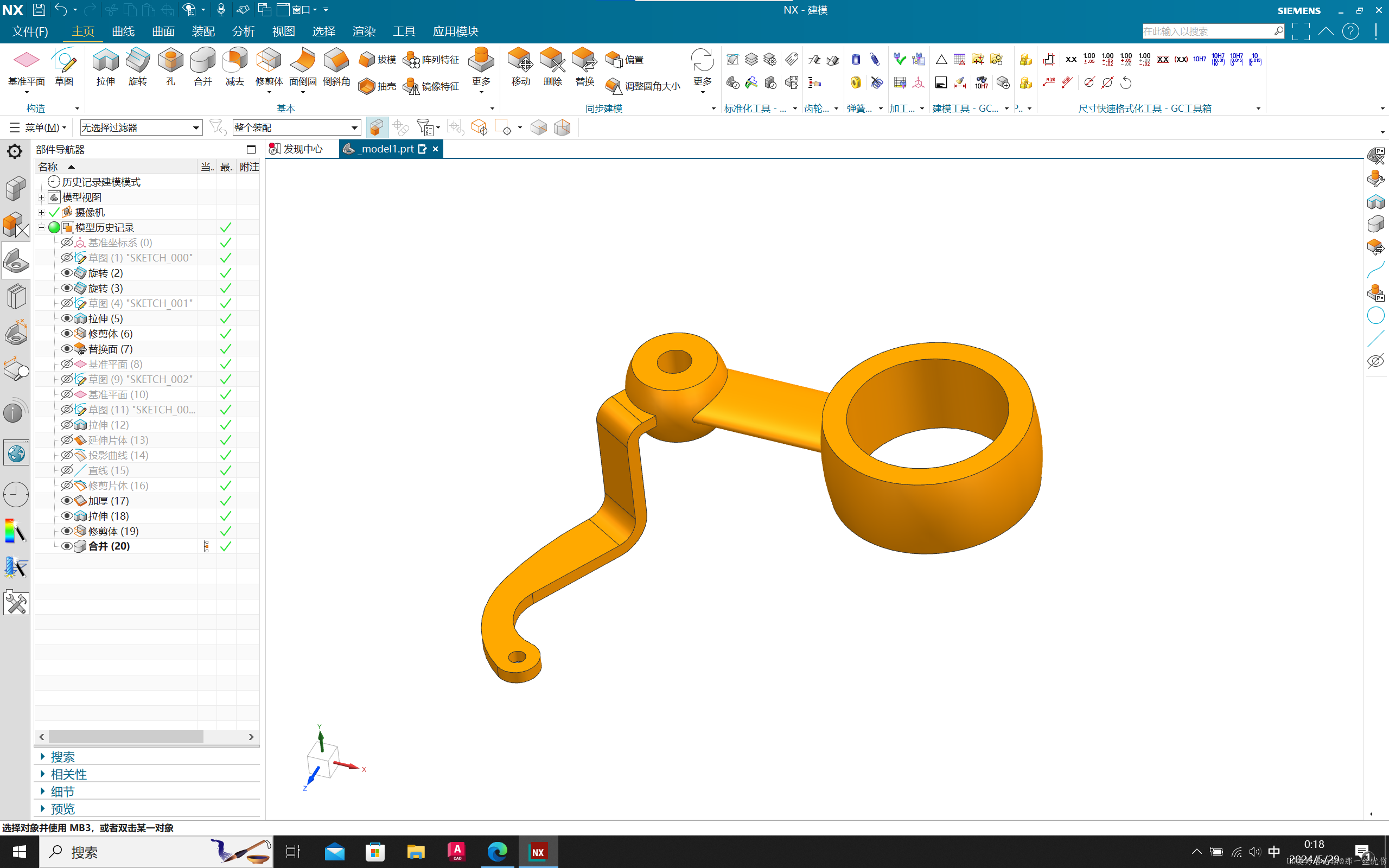
Task: Click the Move Face (移动) tool
Action: tap(520, 67)
